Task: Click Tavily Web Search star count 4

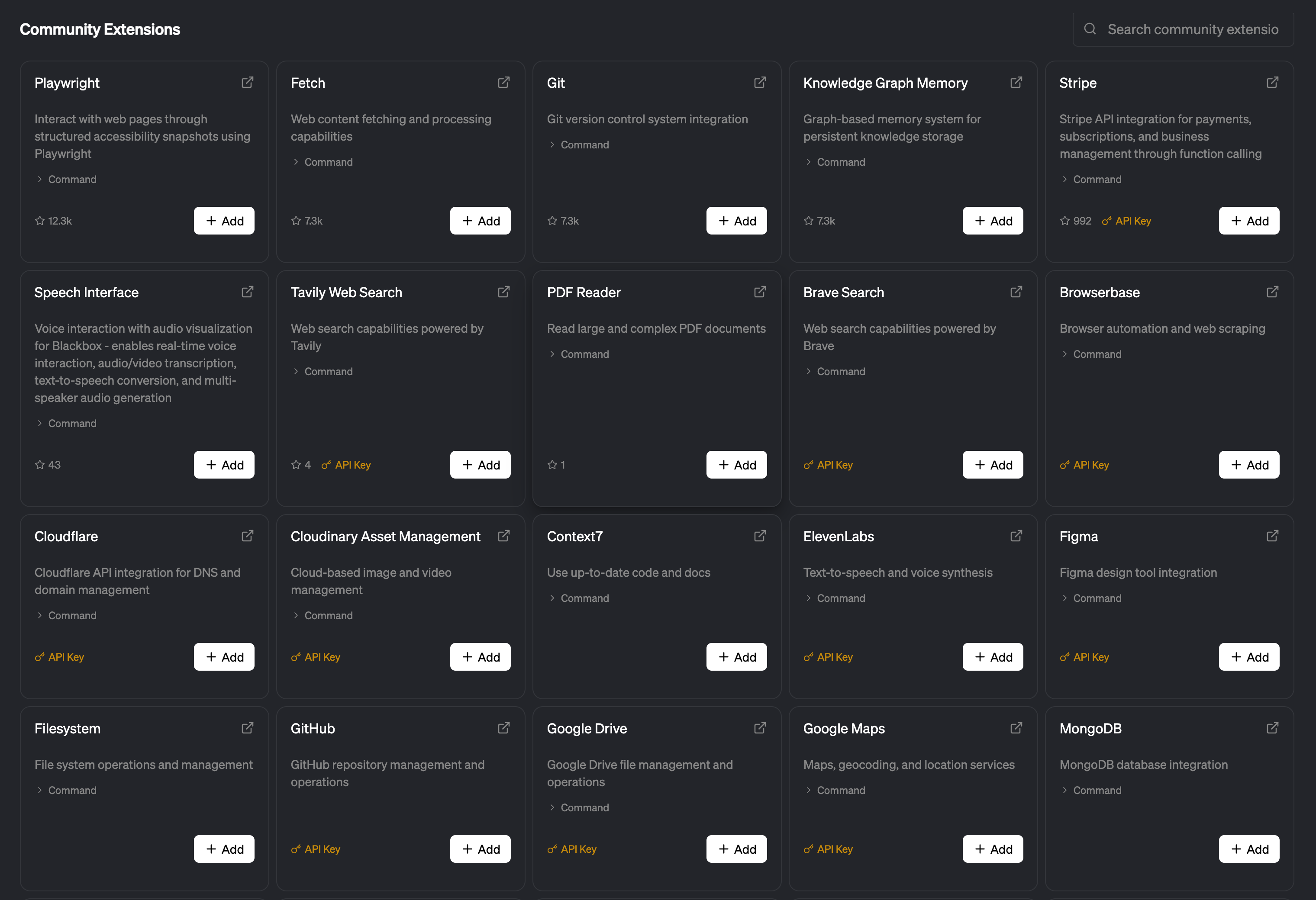Action: click(301, 465)
